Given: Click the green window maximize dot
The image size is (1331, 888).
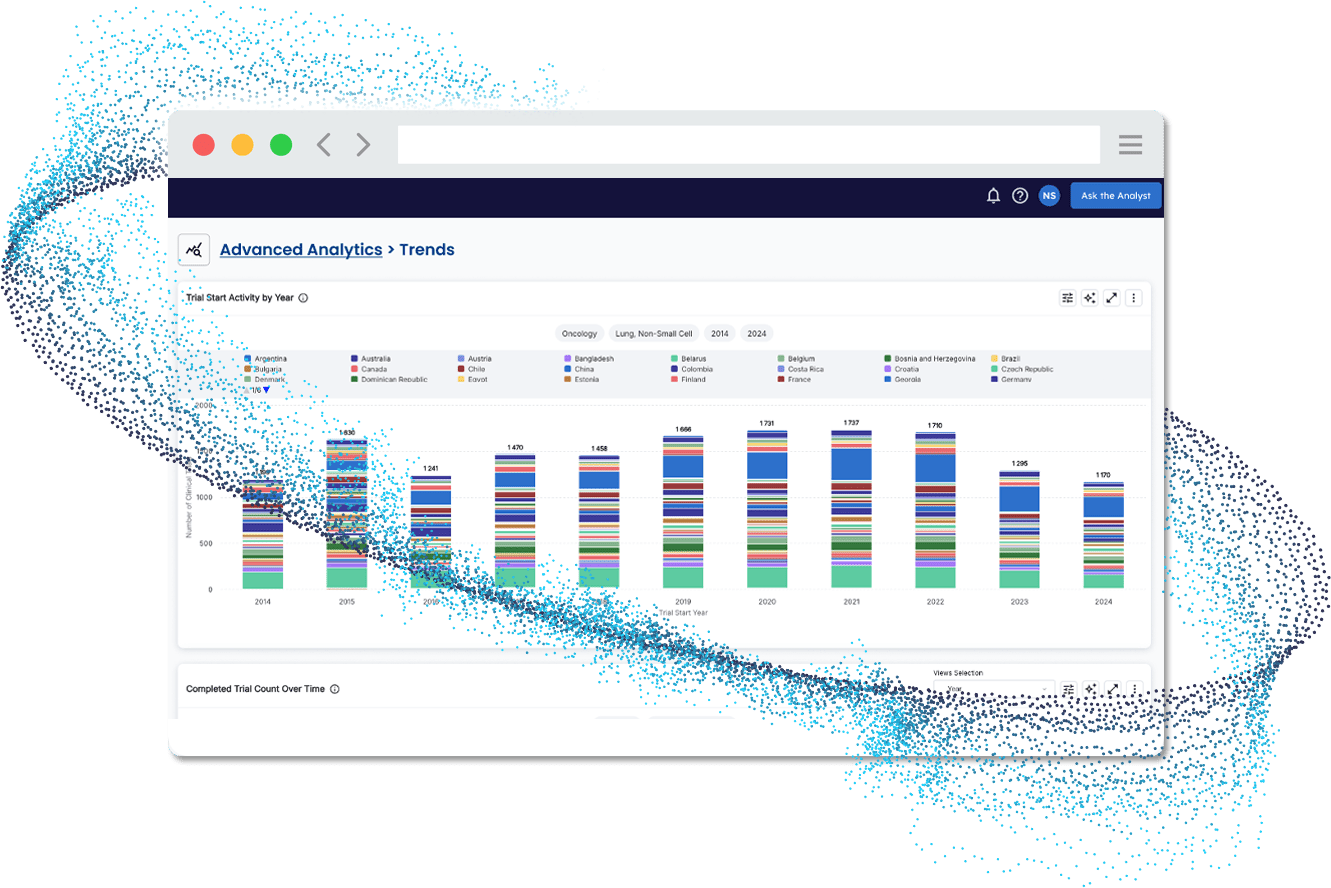Looking at the screenshot, I should pyautogui.click(x=281, y=145).
